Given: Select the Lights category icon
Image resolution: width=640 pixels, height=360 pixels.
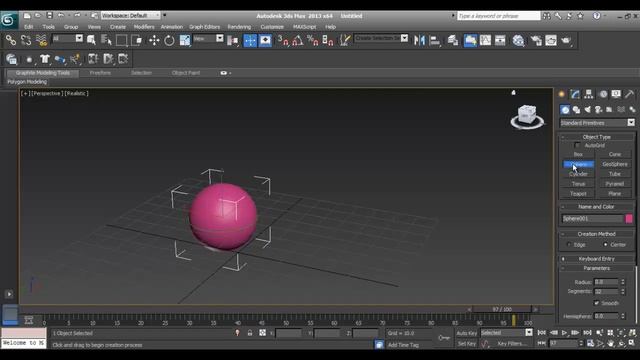Looking at the screenshot, I should pos(587,109).
